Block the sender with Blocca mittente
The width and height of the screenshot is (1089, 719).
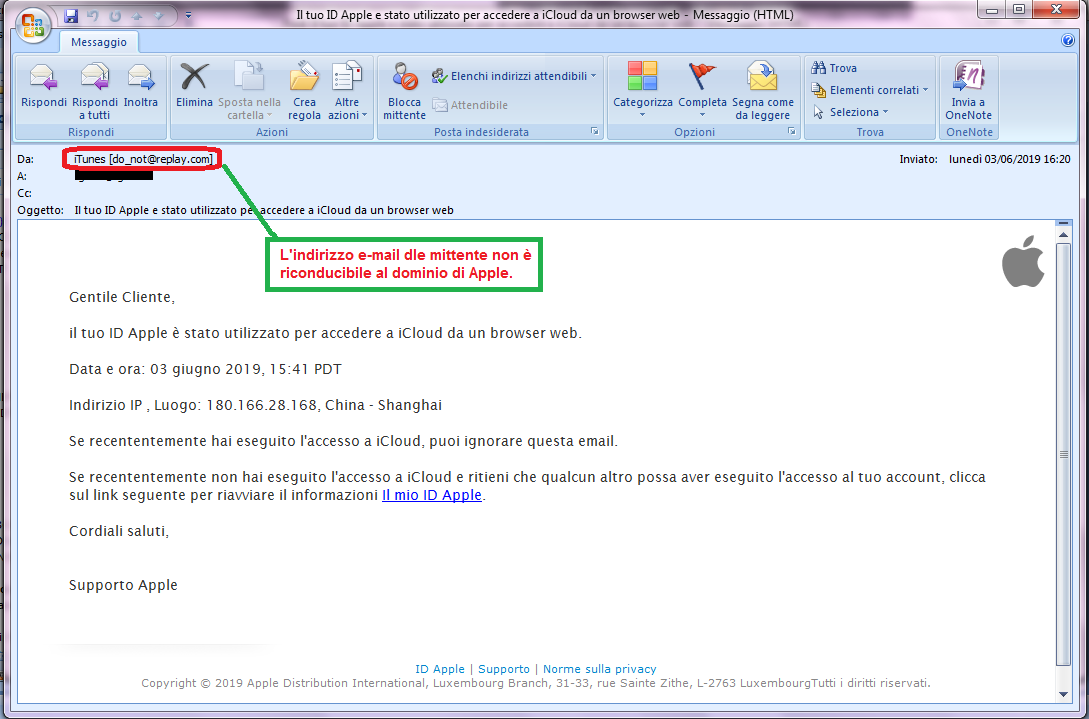coord(404,90)
